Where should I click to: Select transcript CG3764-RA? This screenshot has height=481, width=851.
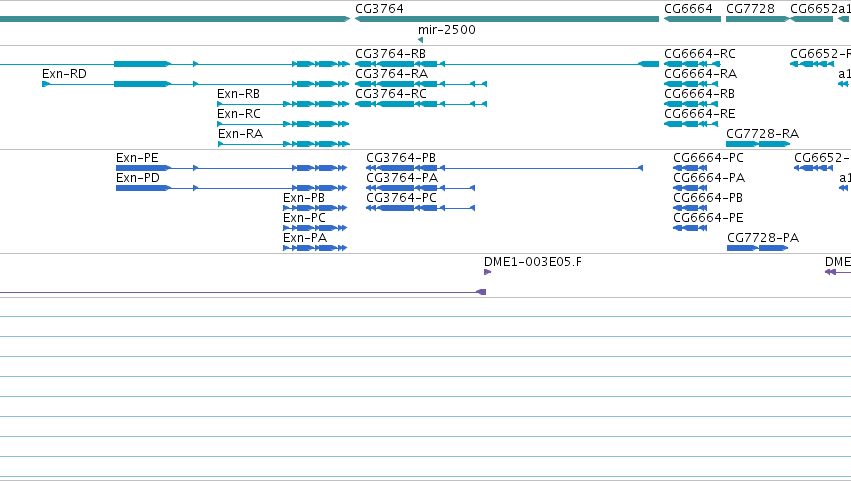[x=421, y=84]
